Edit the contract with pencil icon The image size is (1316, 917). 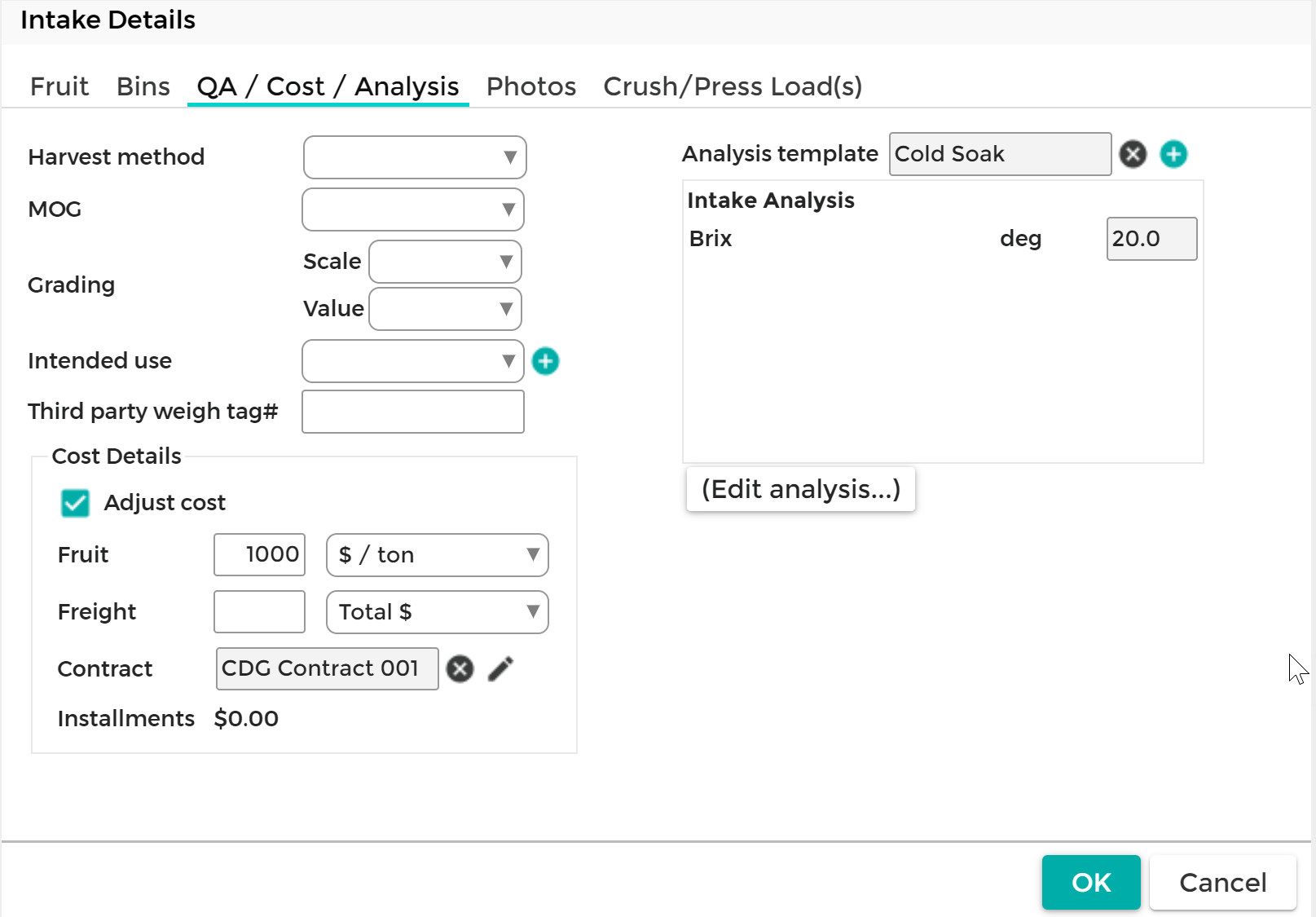(x=501, y=669)
